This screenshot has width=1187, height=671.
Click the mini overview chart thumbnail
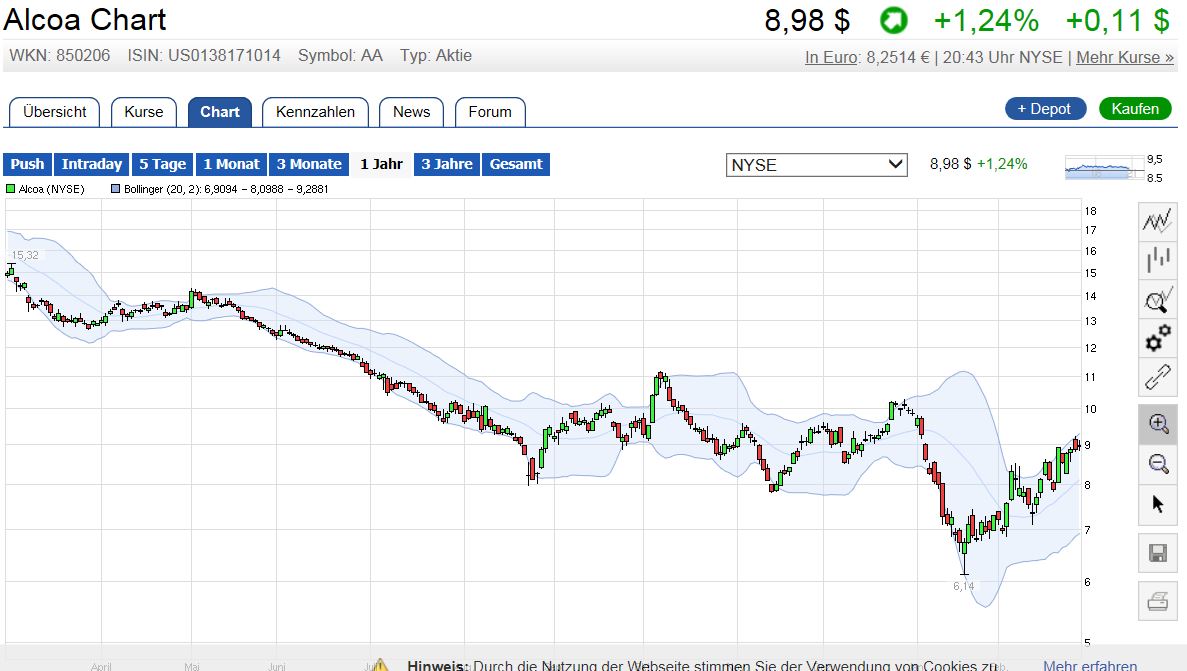1104,167
